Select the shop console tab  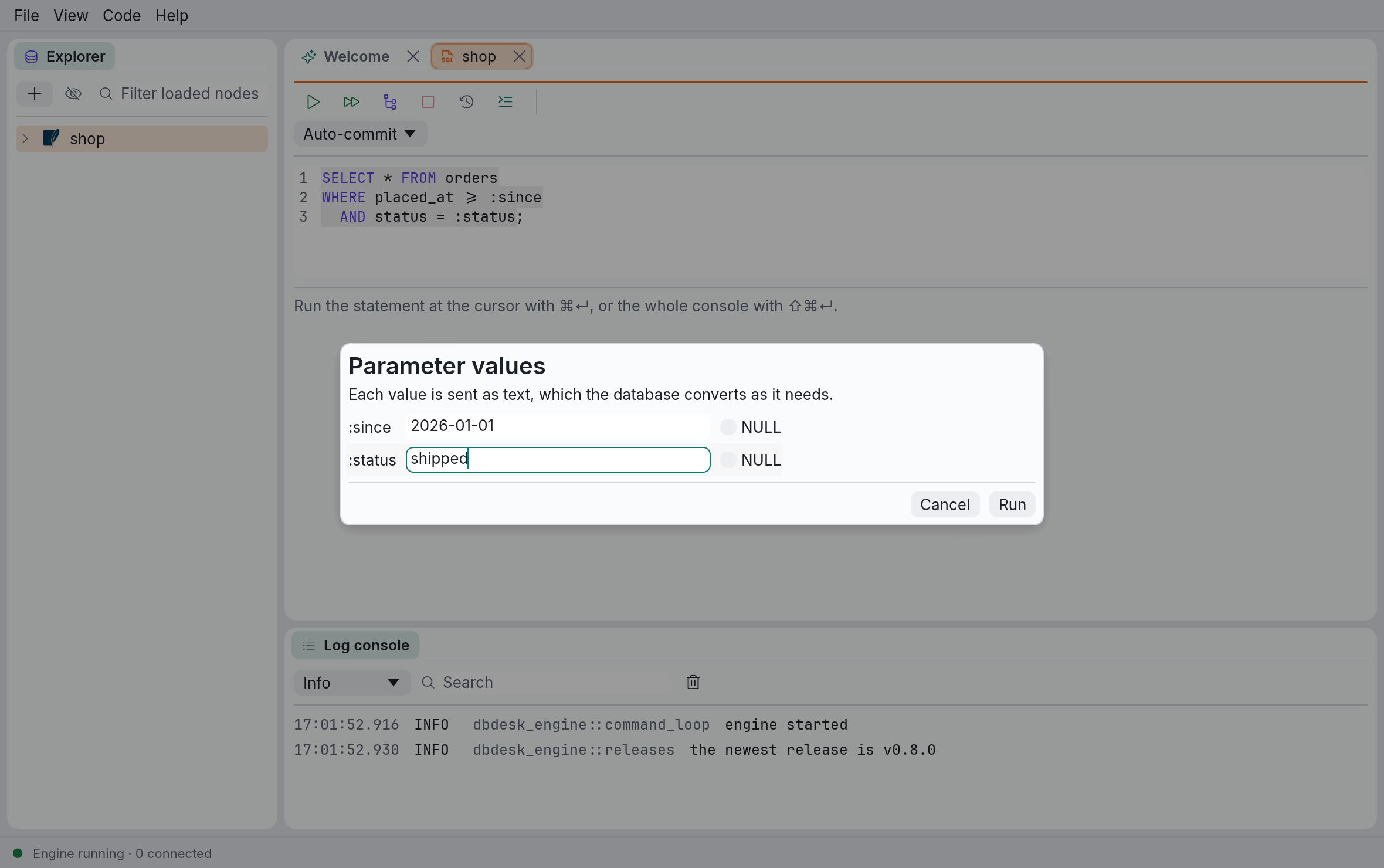[x=481, y=56]
